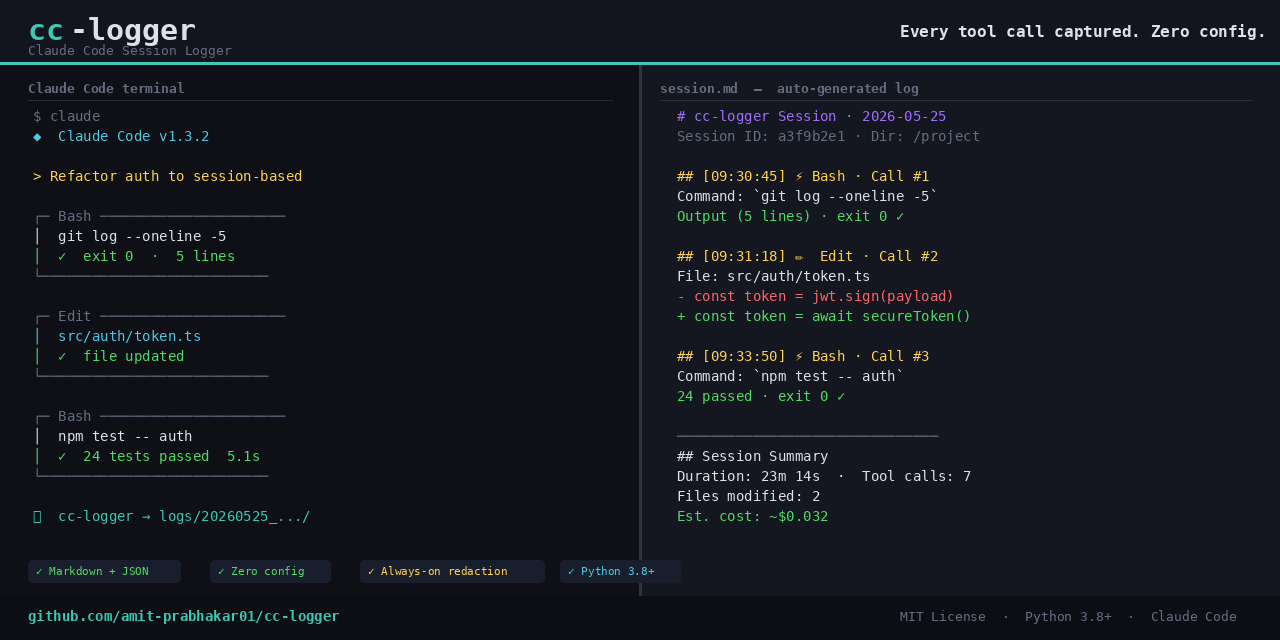Click the '## [09:30:45] Bash · Call #1' heading
Image resolution: width=1280 pixels, height=640 pixels.
coord(803,177)
